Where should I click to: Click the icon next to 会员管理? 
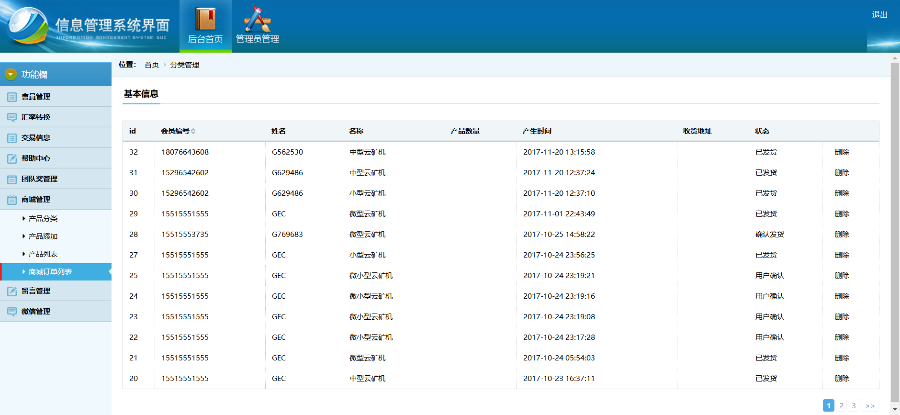(x=12, y=97)
